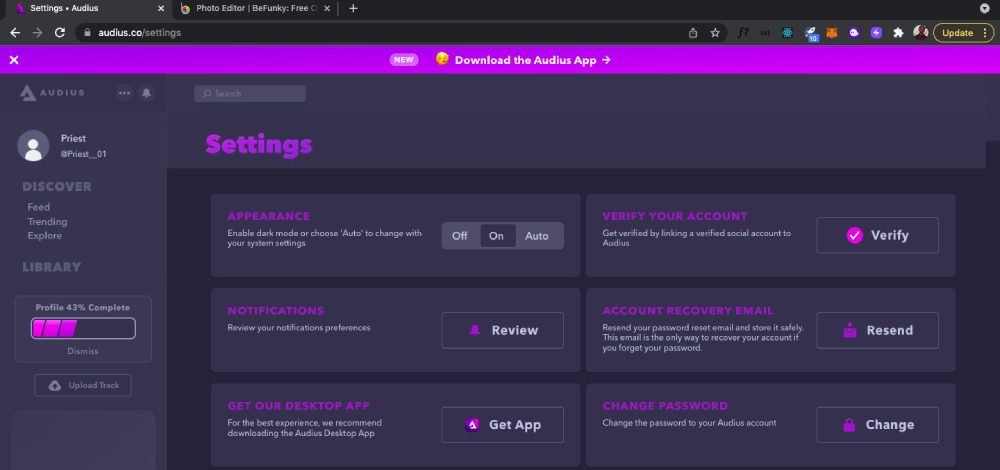Click the notification bell icon in sidebar
The height and width of the screenshot is (470, 1000).
click(147, 93)
